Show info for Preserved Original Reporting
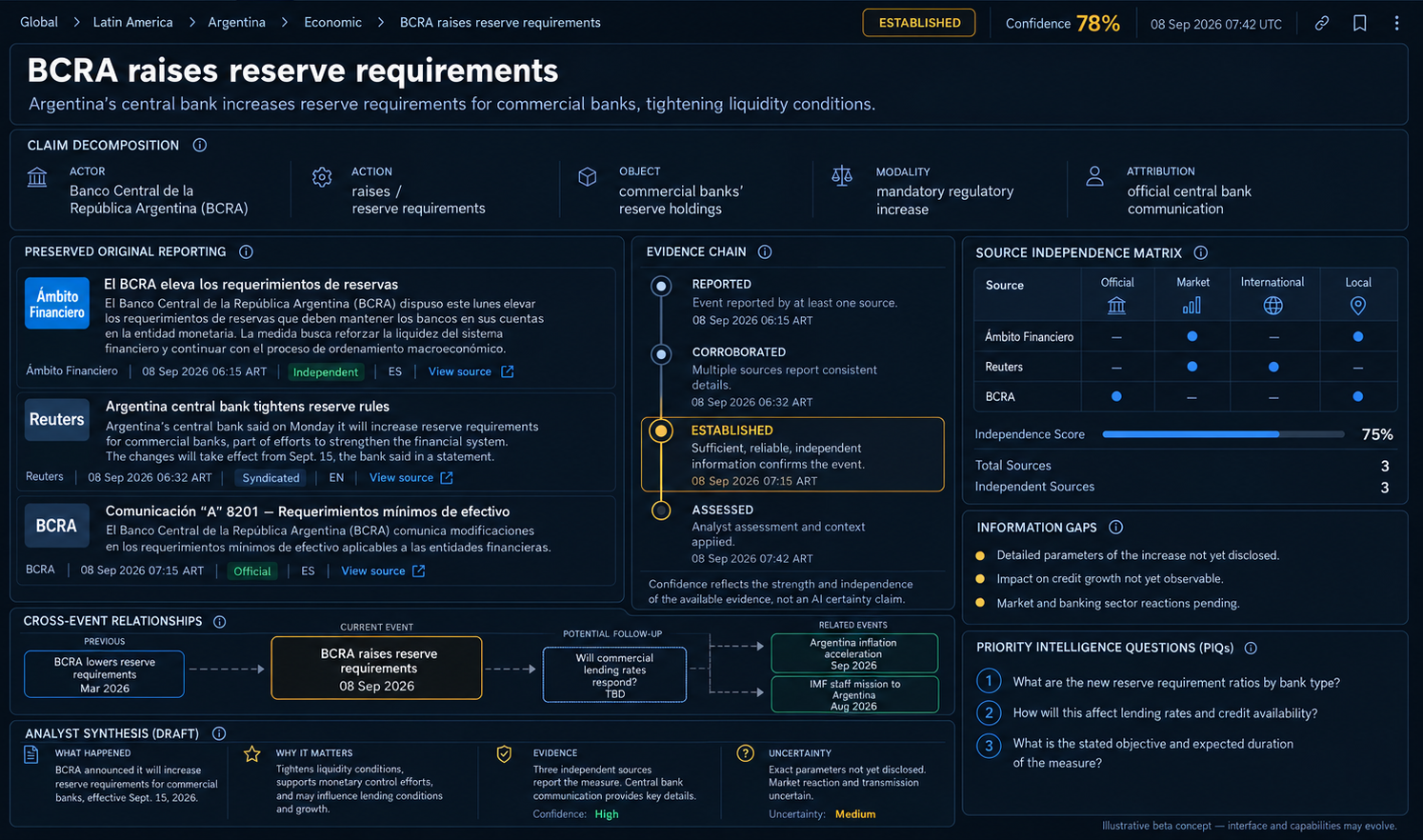 246,252
